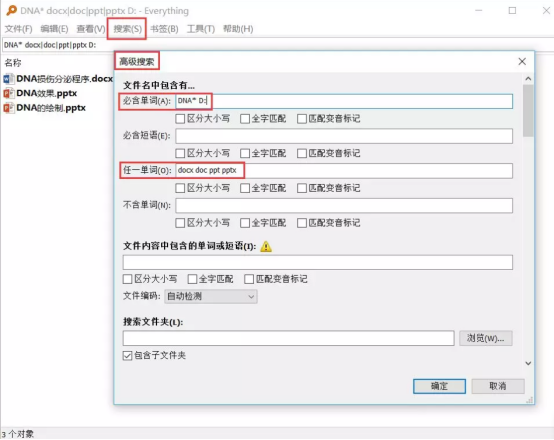554x440 pixels.
Task: Click the 取消 button
Action: coord(497,386)
